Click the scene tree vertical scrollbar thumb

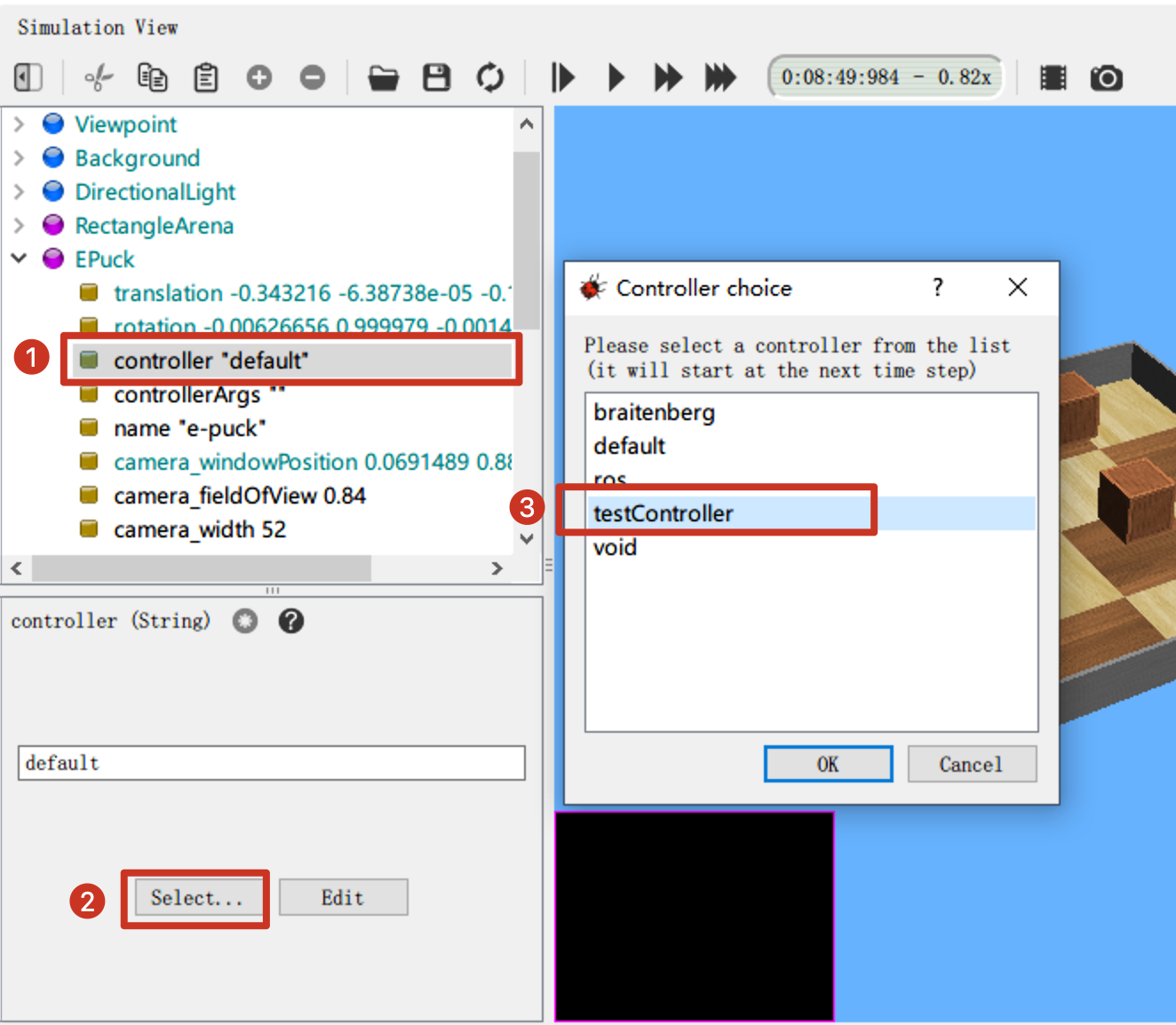pos(527,240)
